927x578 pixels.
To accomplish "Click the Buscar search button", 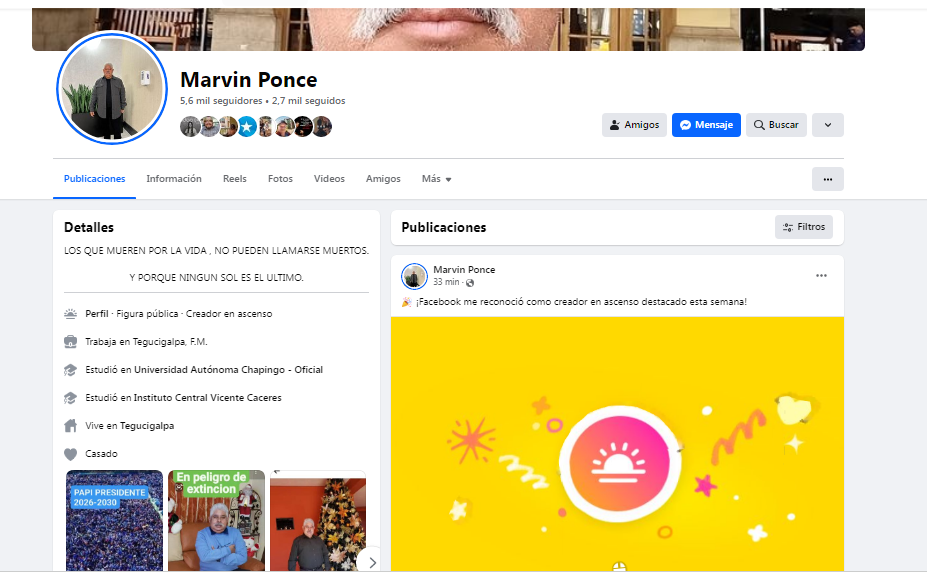I will point(776,125).
